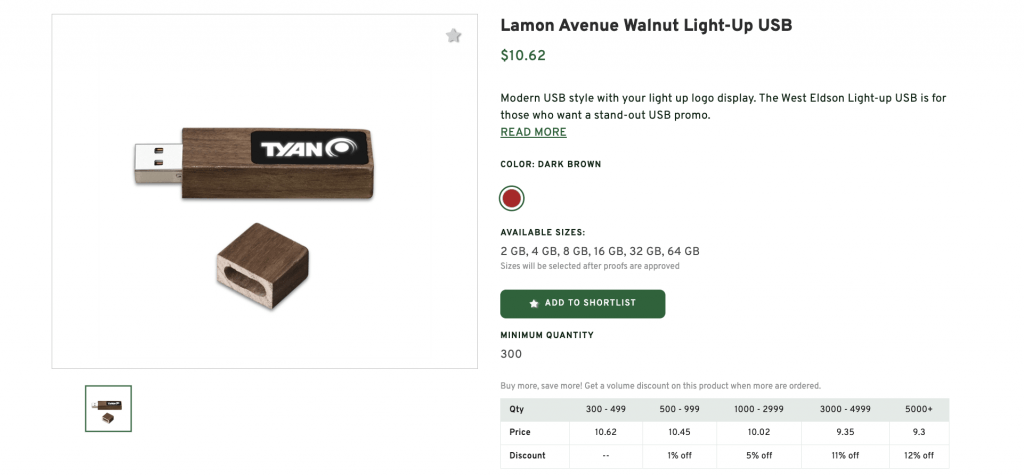Click the wooden USB cap in the photo

(x=262, y=267)
